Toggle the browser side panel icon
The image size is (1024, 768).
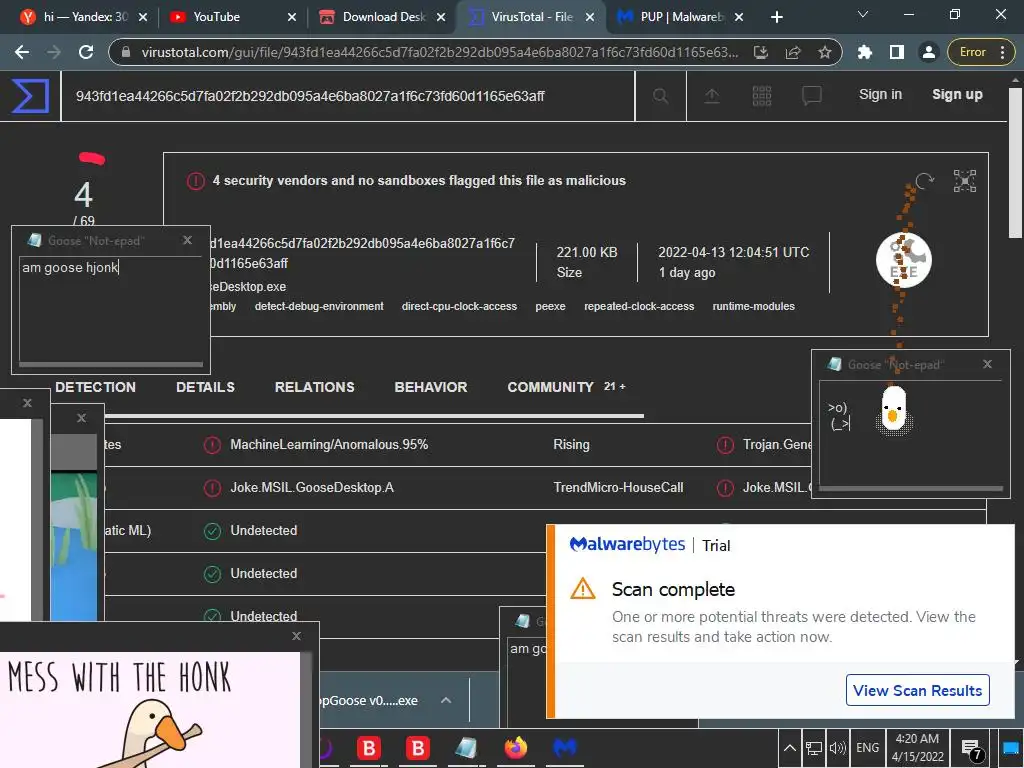point(897,52)
